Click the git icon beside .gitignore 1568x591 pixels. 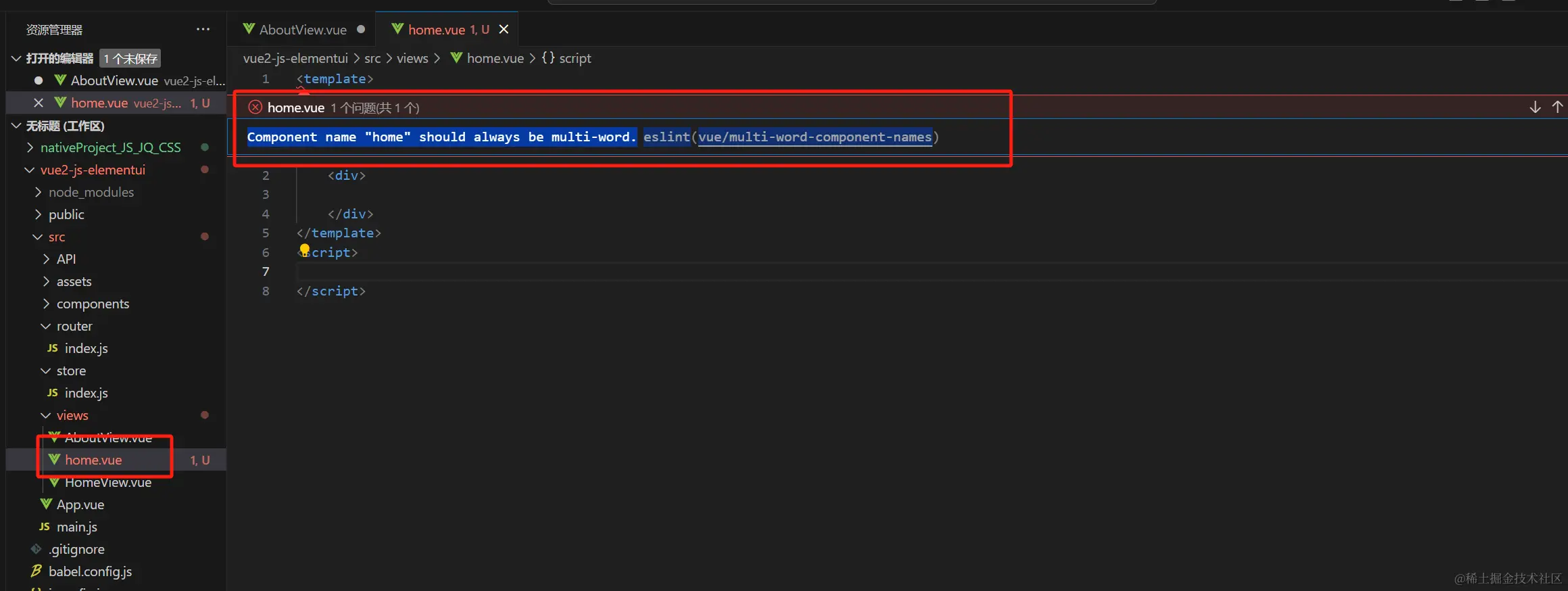pyautogui.click(x=36, y=549)
